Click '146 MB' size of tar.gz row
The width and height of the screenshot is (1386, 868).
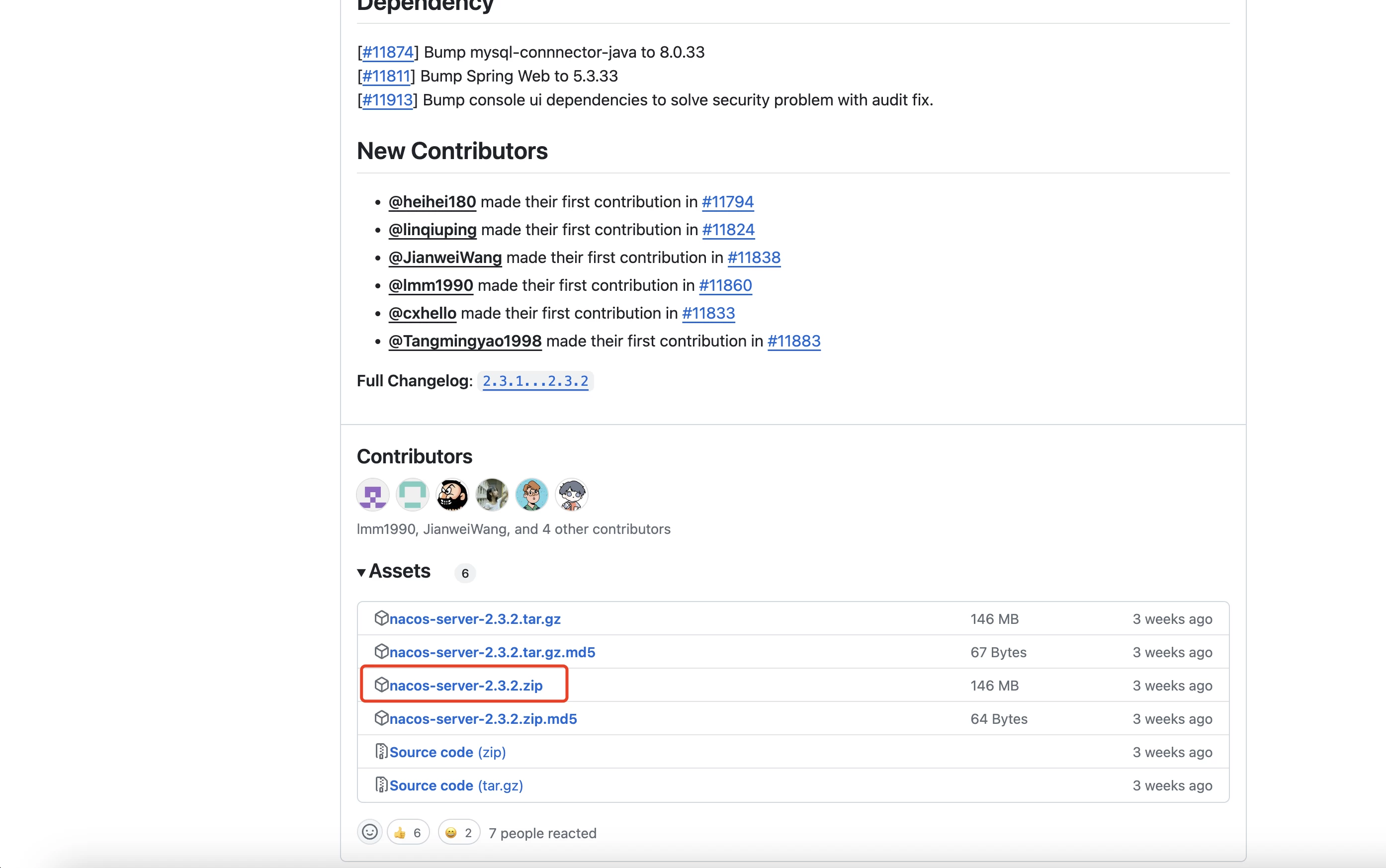click(x=995, y=619)
